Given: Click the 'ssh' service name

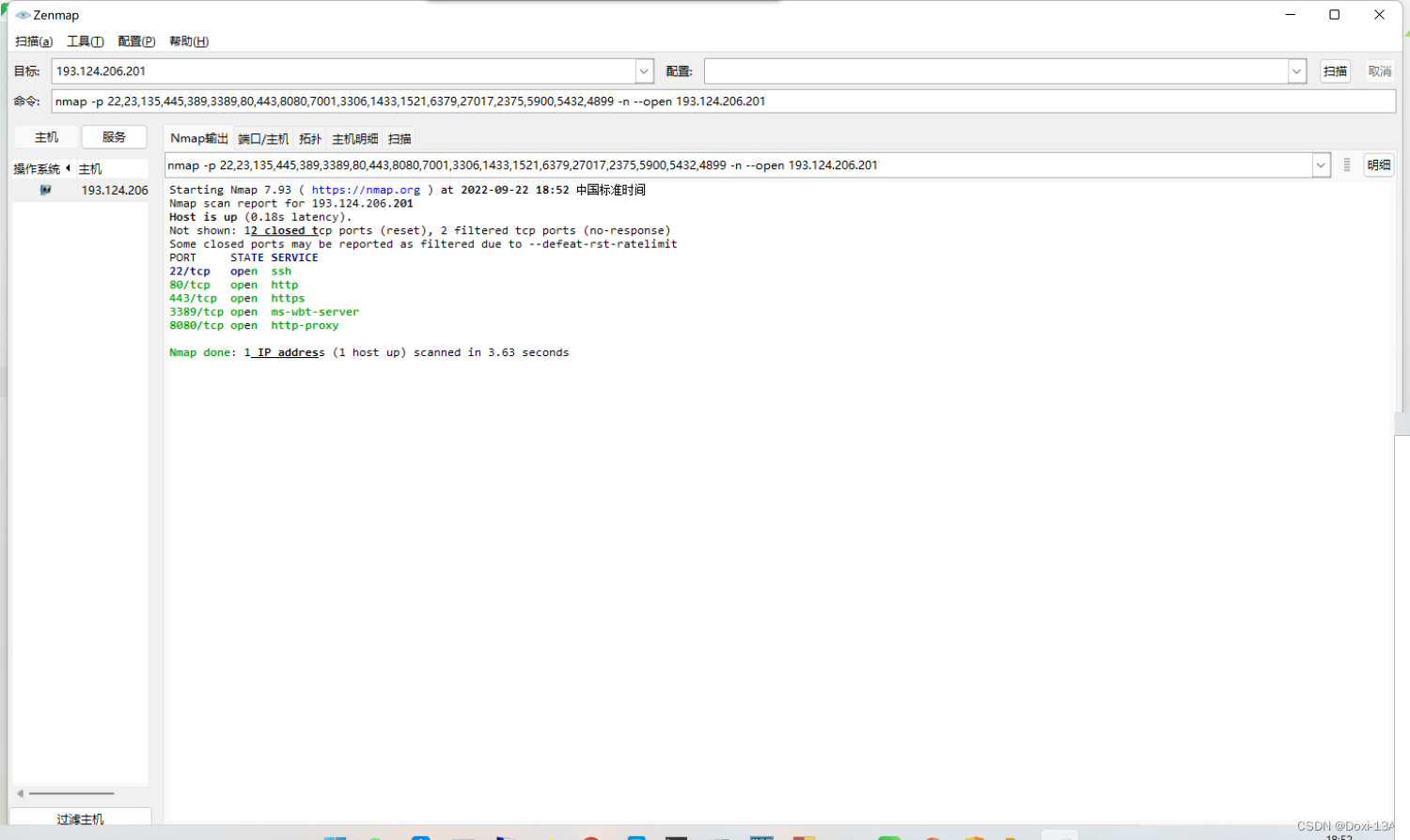Looking at the screenshot, I should [x=281, y=272].
